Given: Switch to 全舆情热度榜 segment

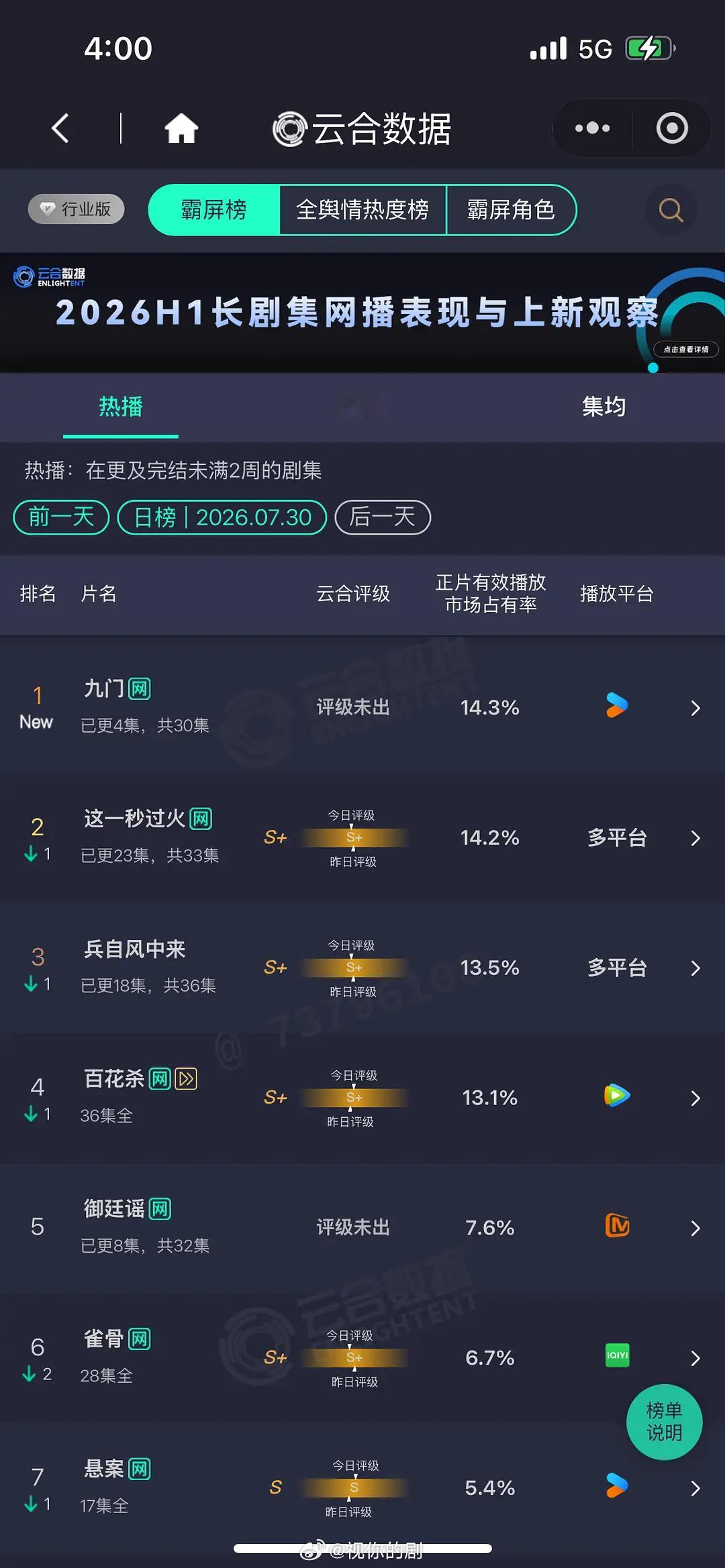Looking at the screenshot, I should click(x=362, y=210).
